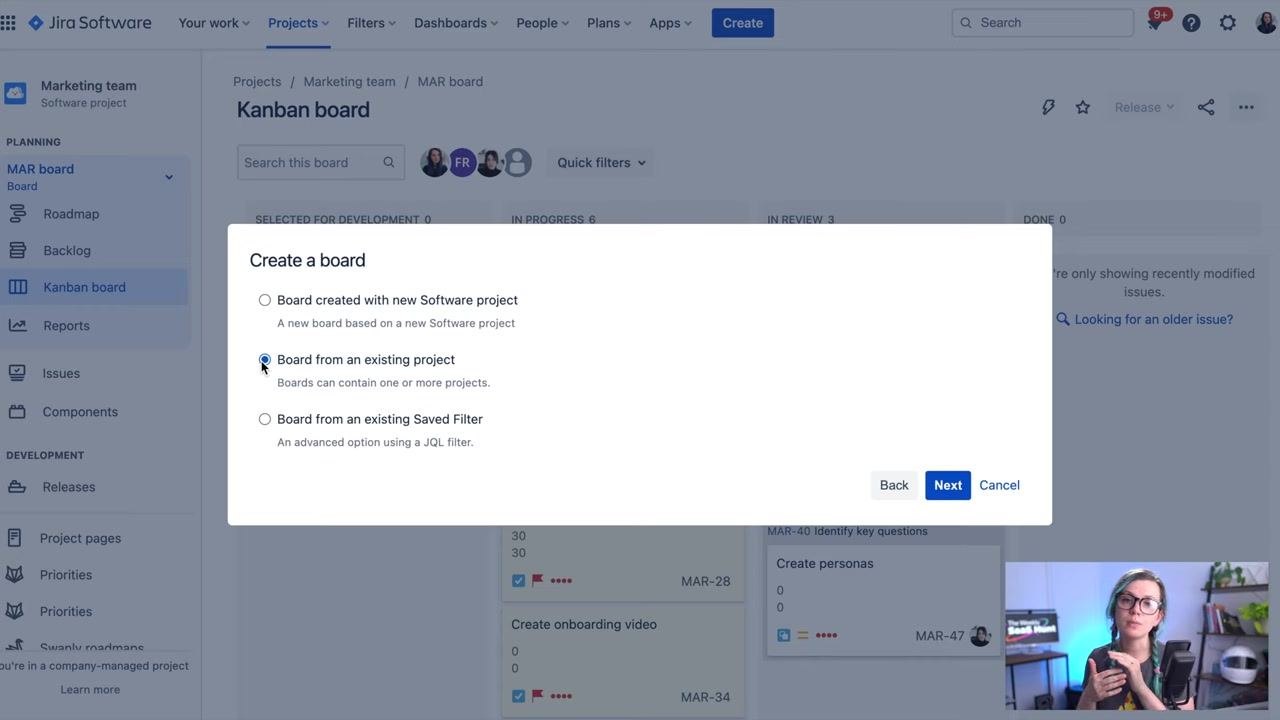Click the Search this board field
Screen dimensions: 1280x720
coord(320,162)
